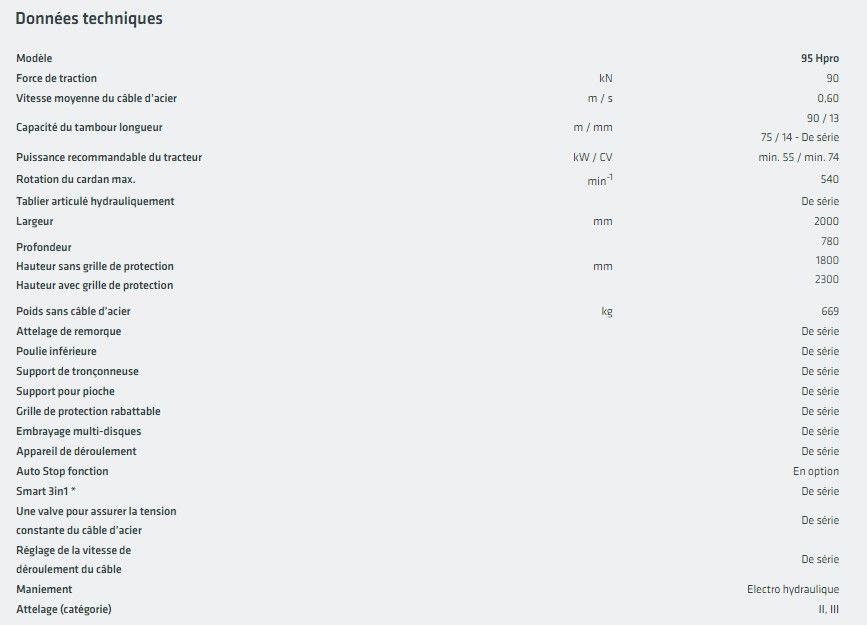Click the 'Largeur' row label
Viewport: 867px width, 625px height.
(x=35, y=221)
